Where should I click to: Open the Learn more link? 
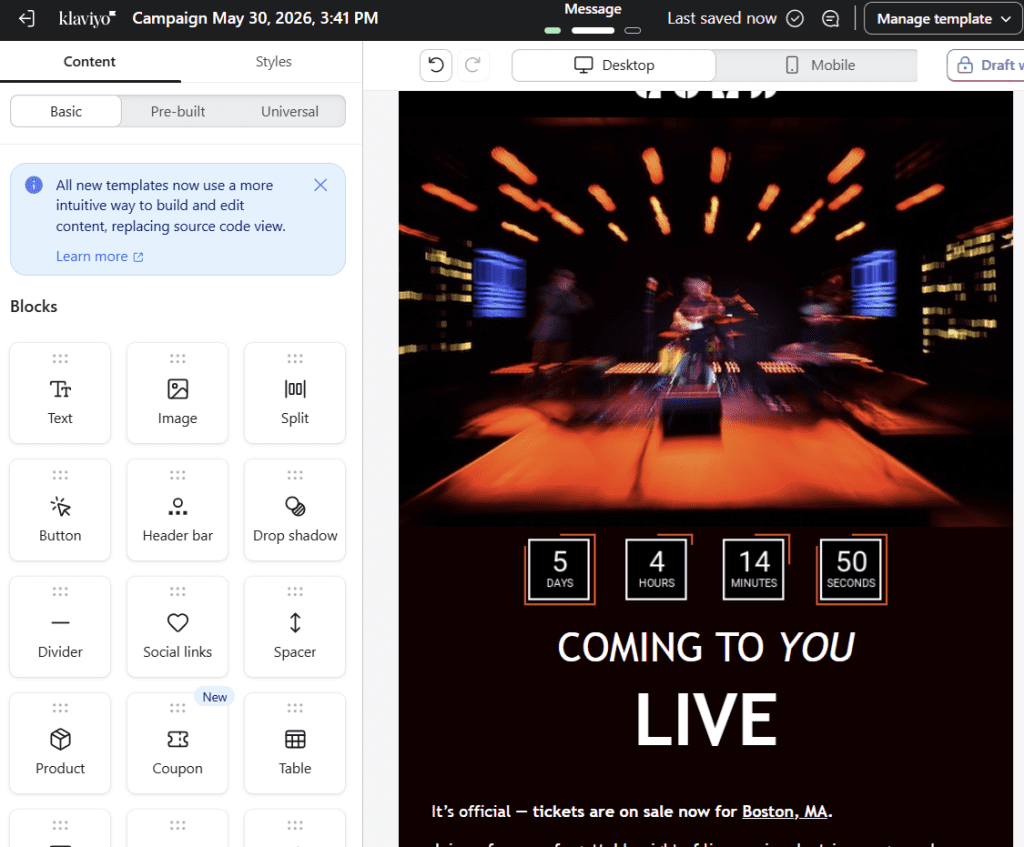click(99, 257)
